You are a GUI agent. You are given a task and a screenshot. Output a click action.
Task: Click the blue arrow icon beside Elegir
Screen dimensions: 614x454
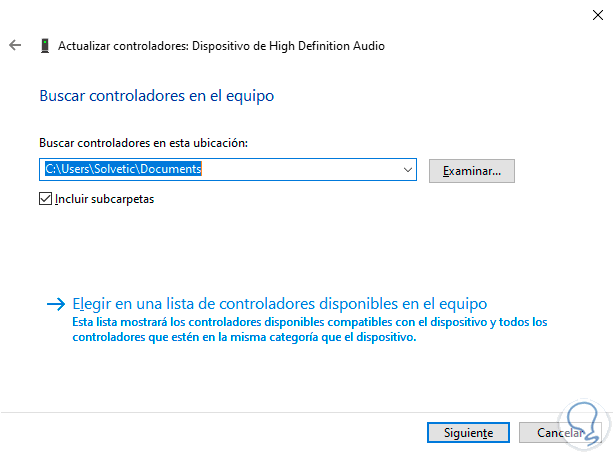pyautogui.click(x=56, y=302)
